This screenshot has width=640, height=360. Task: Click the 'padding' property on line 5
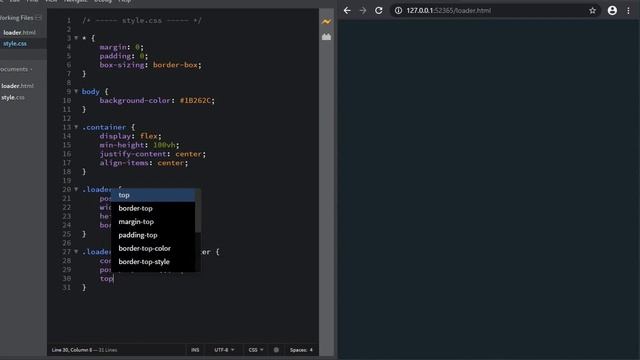pos(115,56)
